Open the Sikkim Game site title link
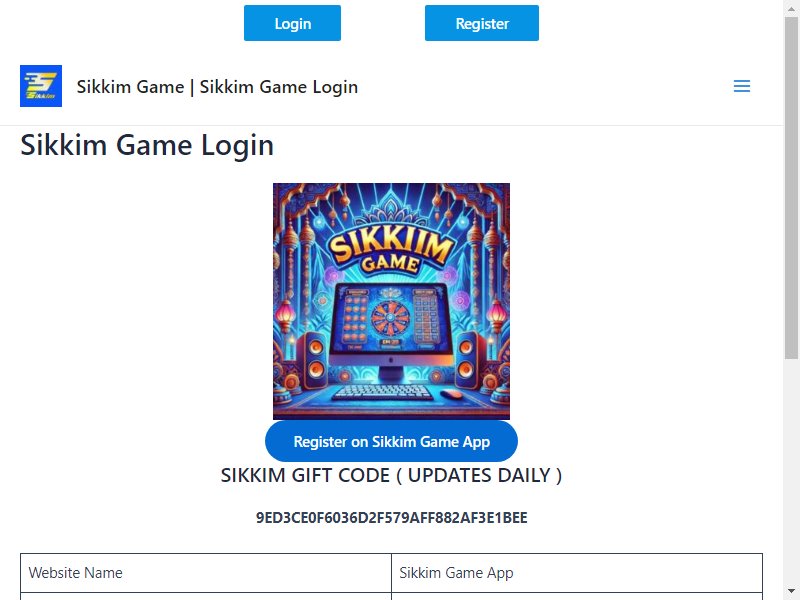The width and height of the screenshot is (800, 600). tap(217, 87)
